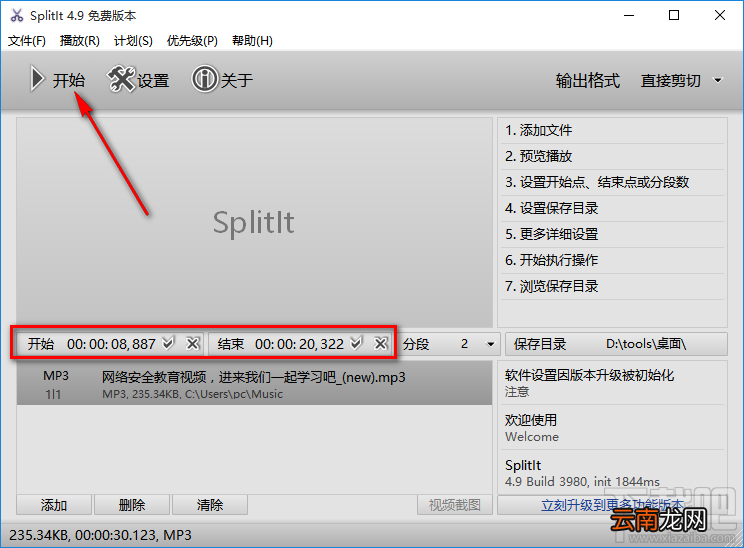The width and height of the screenshot is (744, 548).
Task: Open Settings (设置) with the tools icon
Action: (x=138, y=79)
